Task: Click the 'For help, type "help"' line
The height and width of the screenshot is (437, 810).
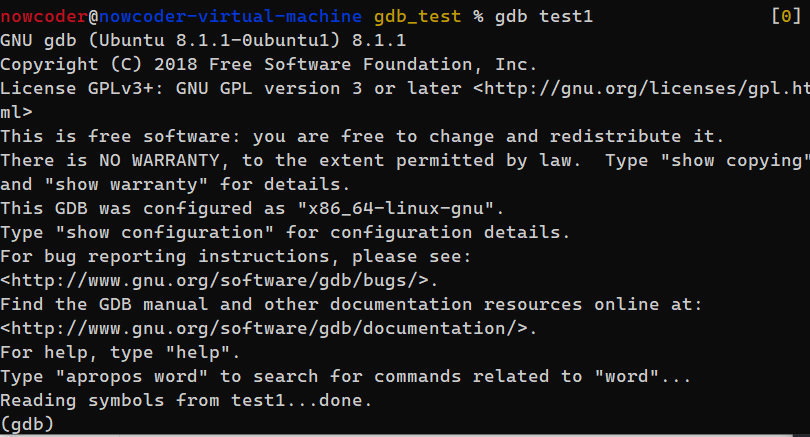Action: click(120, 353)
